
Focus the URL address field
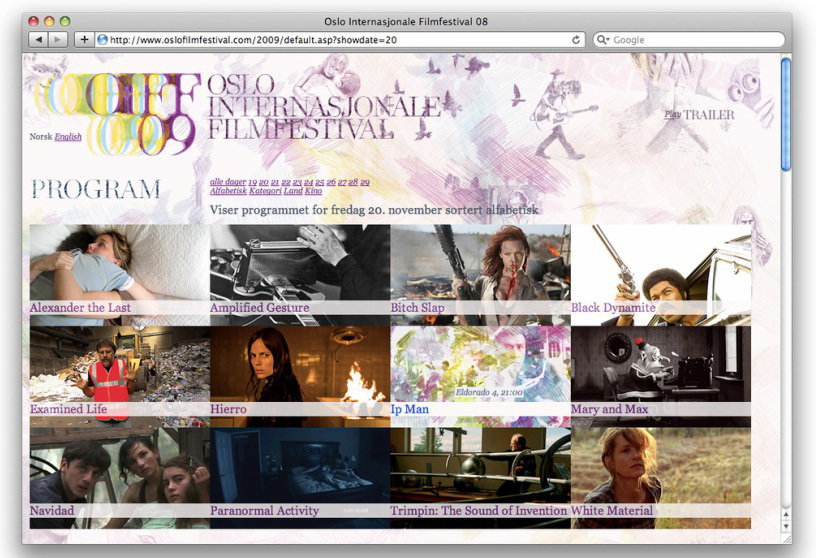[340, 40]
